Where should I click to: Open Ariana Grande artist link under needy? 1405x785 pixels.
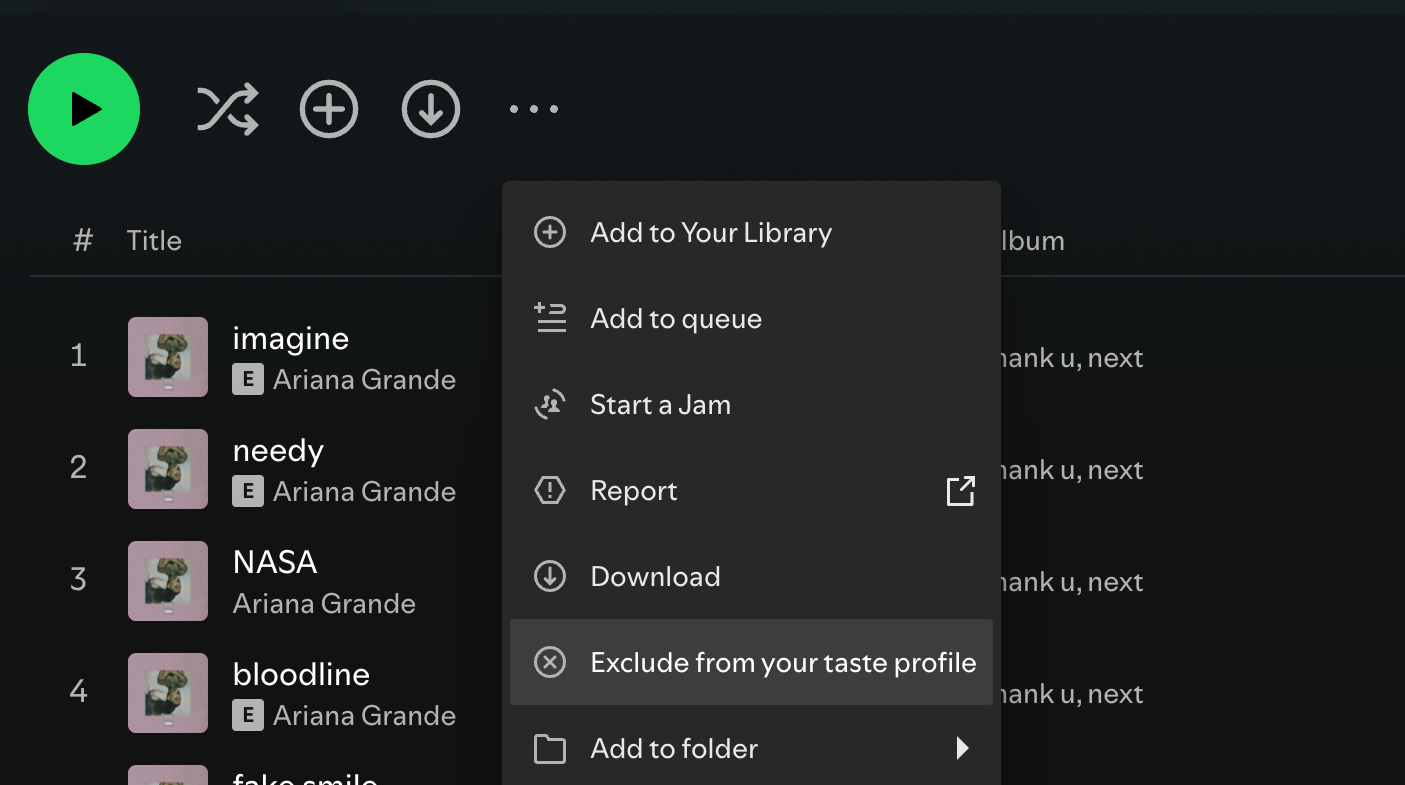tap(364, 492)
